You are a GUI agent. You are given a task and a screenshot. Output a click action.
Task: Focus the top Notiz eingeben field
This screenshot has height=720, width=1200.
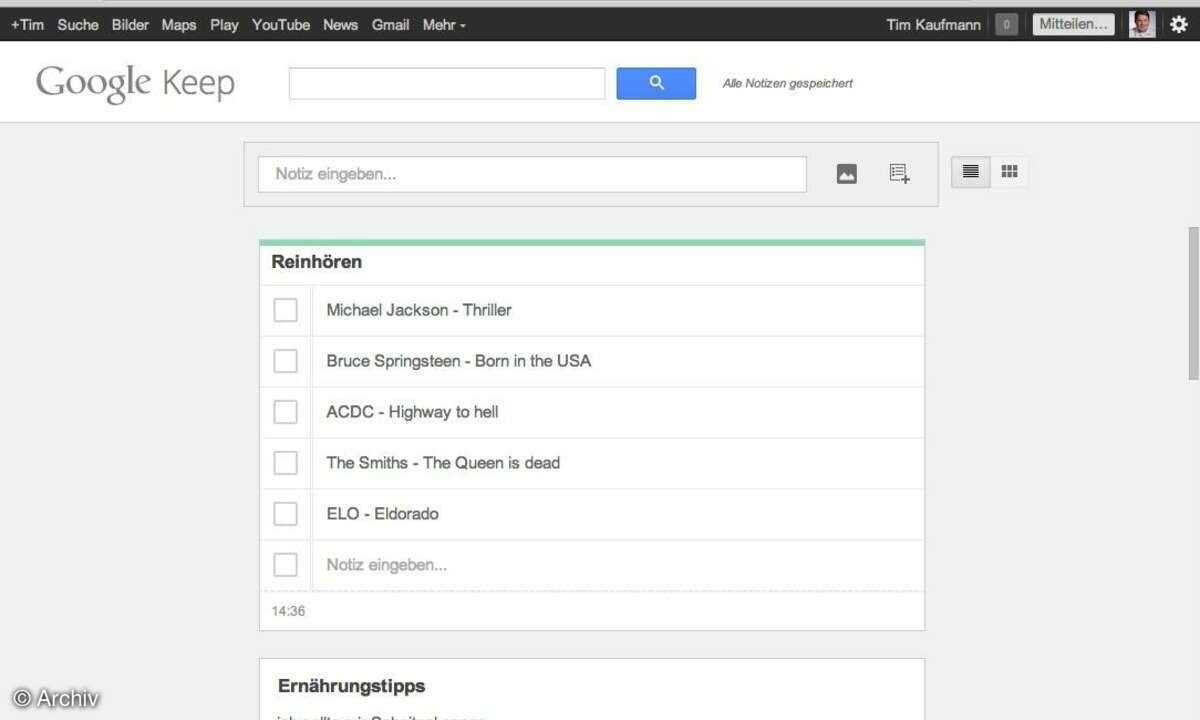point(532,174)
